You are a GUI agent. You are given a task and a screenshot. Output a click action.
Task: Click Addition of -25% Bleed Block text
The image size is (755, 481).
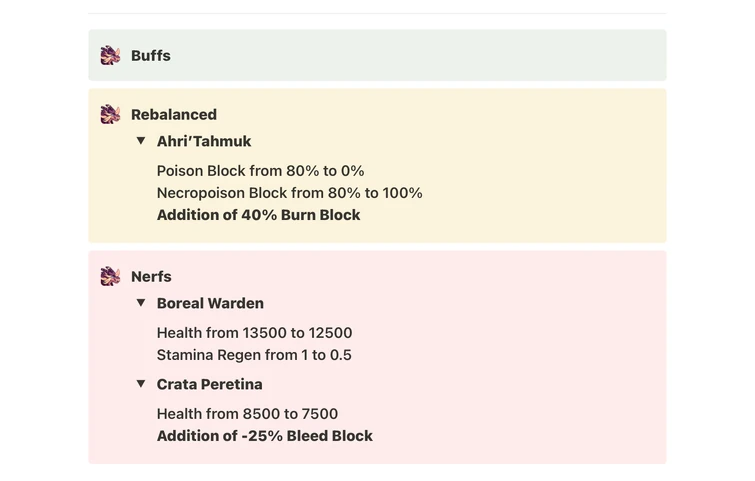click(x=264, y=436)
